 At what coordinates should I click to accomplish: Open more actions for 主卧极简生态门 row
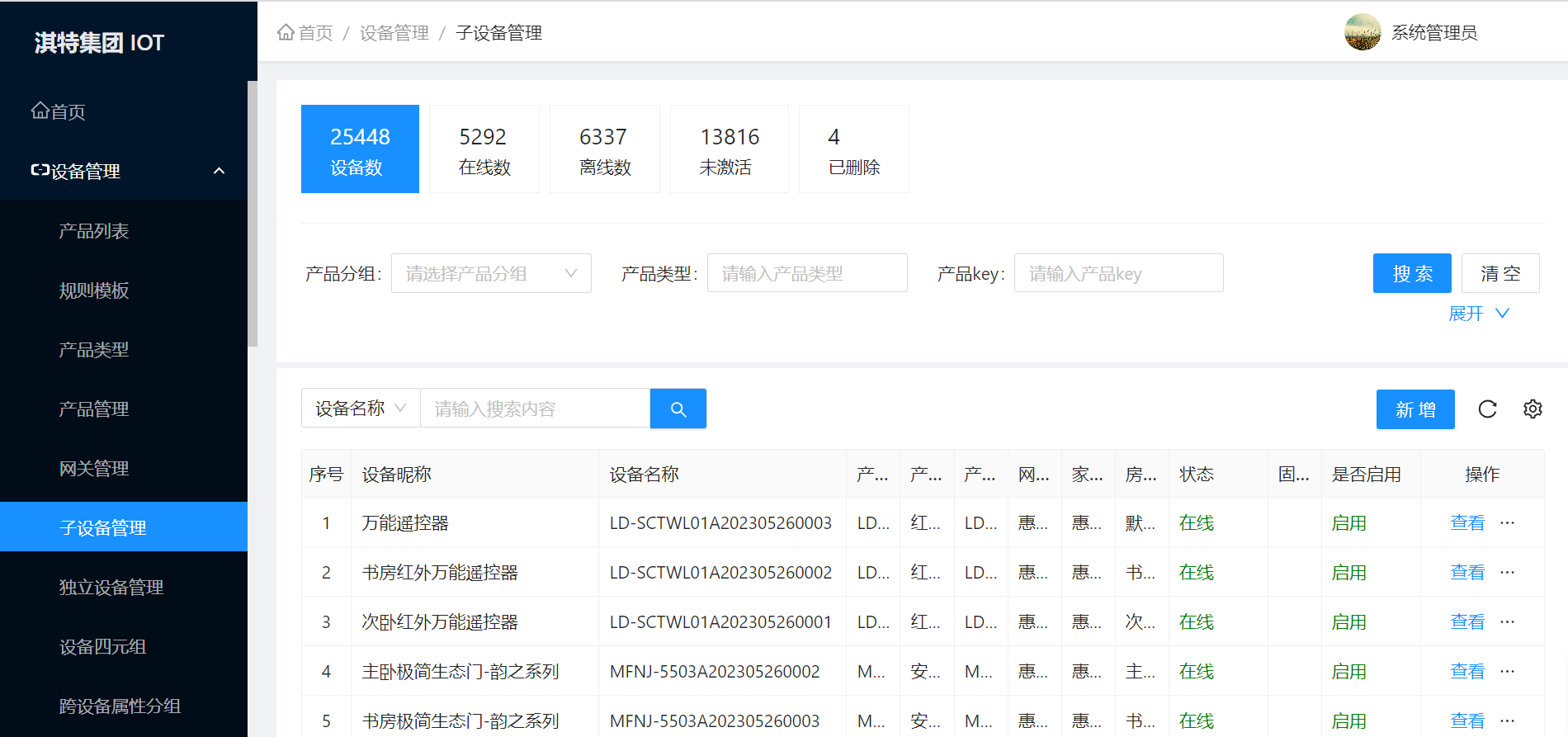(x=1507, y=671)
